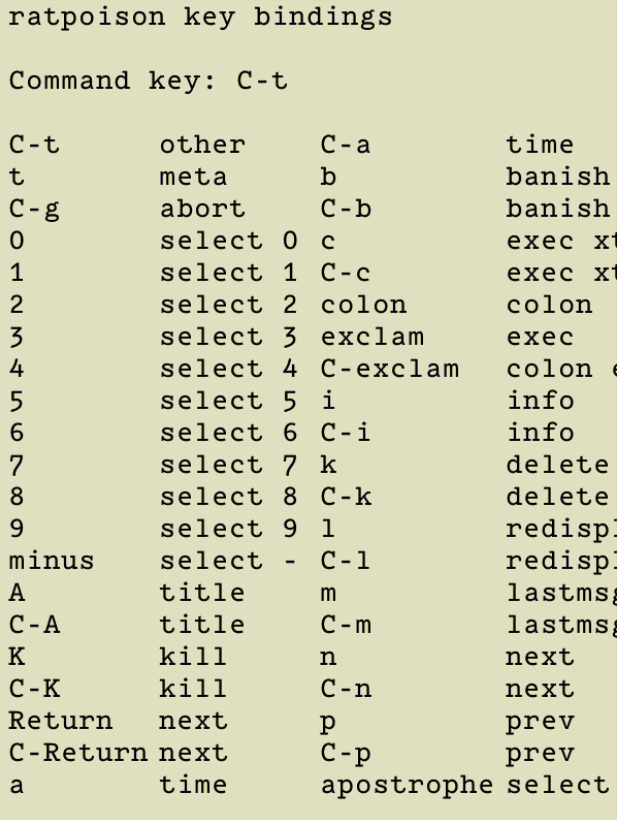Image resolution: width=617 pixels, height=820 pixels.
Task: Click the 'select 5' entry
Action: (228, 401)
